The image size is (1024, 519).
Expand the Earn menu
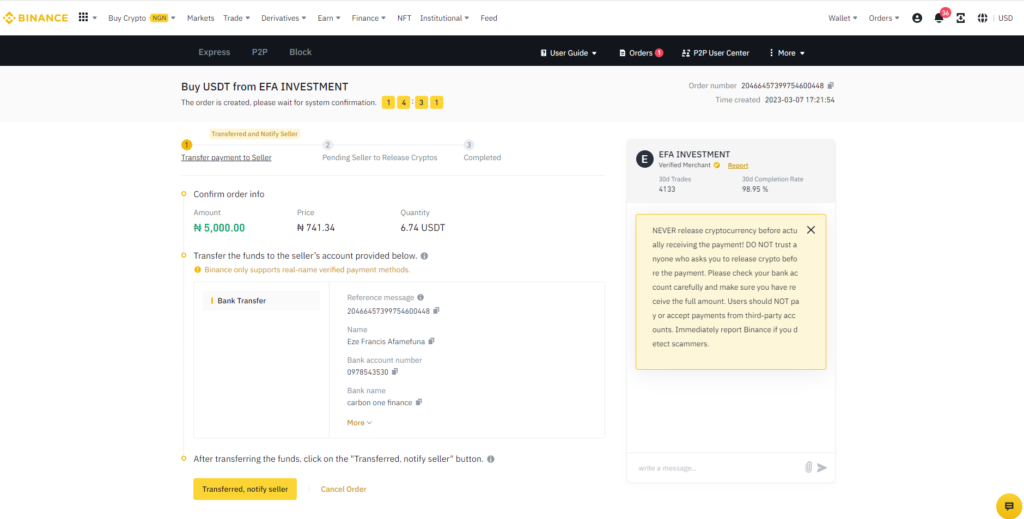(329, 18)
